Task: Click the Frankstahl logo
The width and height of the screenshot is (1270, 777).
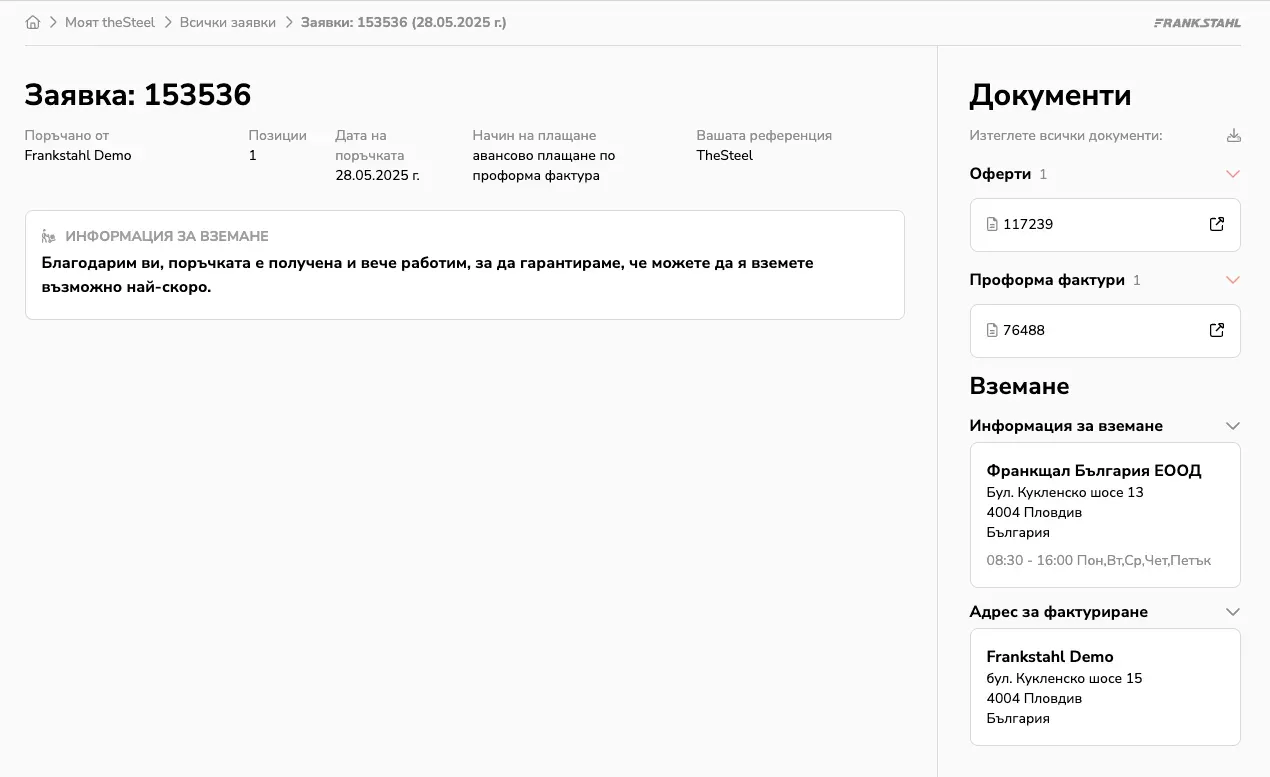Action: (x=1197, y=22)
